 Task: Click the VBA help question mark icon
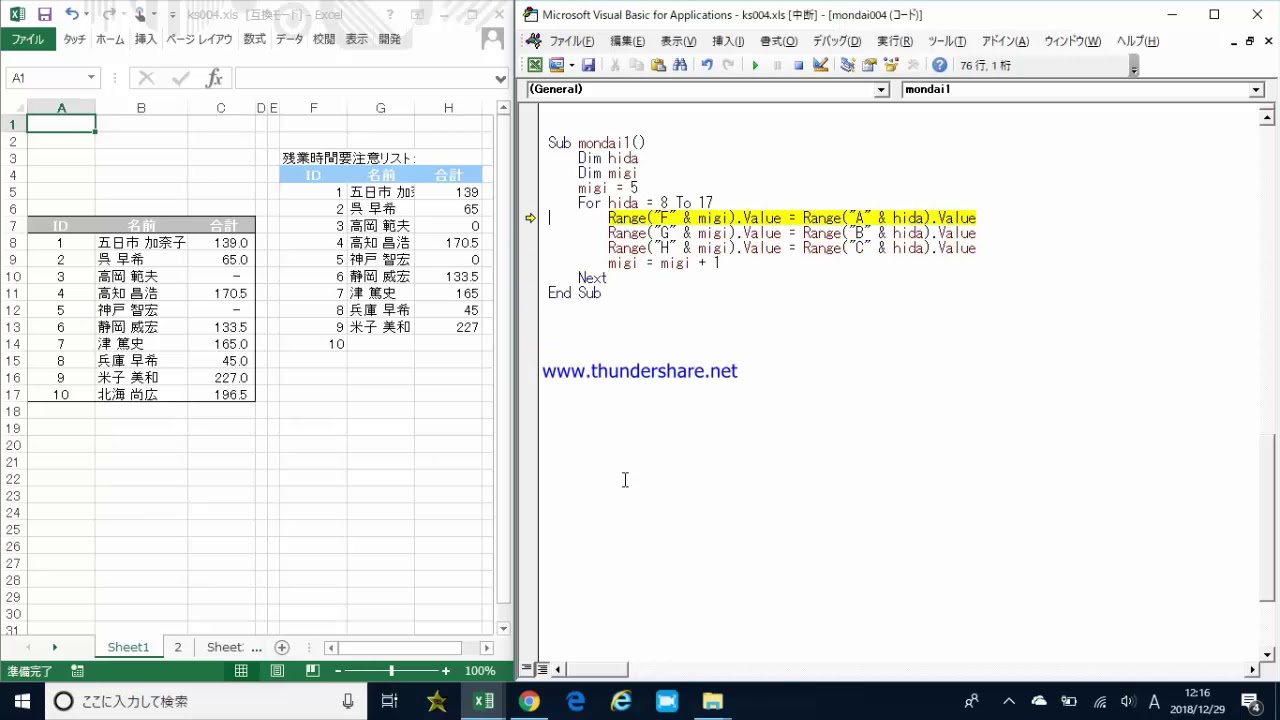click(939, 65)
